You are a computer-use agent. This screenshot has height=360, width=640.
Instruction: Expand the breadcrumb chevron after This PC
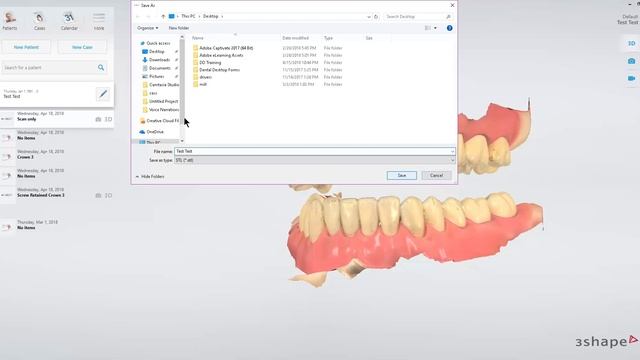tap(199, 16)
